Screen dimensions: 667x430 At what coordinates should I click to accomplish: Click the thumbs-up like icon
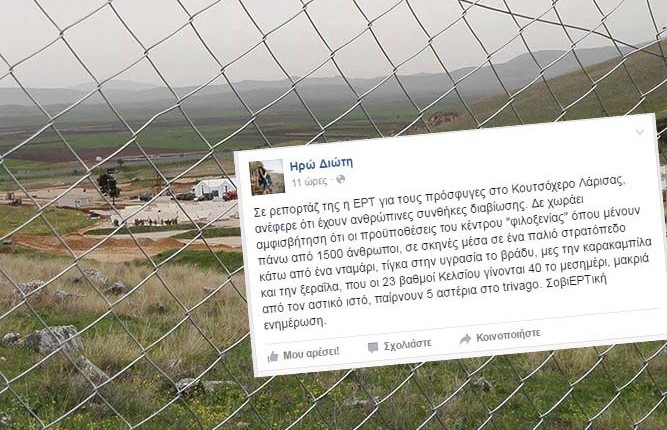point(273,356)
